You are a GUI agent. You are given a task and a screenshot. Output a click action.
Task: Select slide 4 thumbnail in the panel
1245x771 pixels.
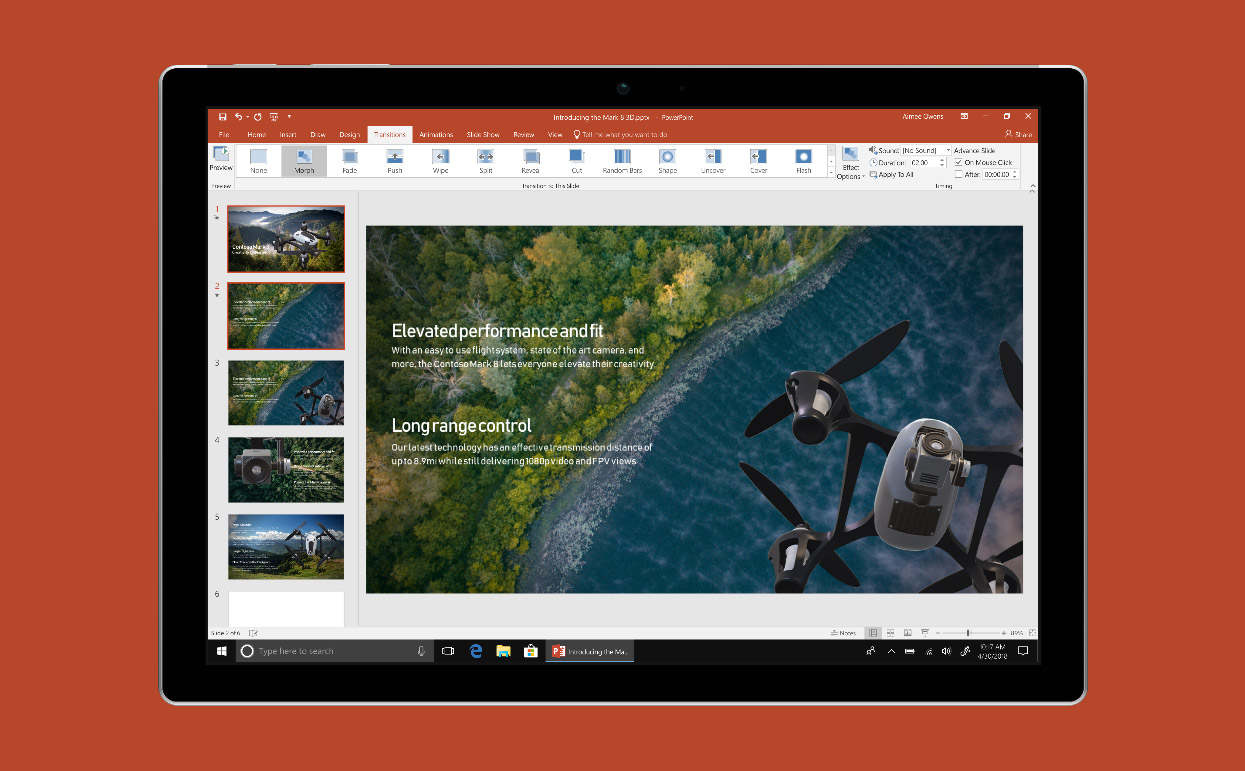click(x=286, y=469)
